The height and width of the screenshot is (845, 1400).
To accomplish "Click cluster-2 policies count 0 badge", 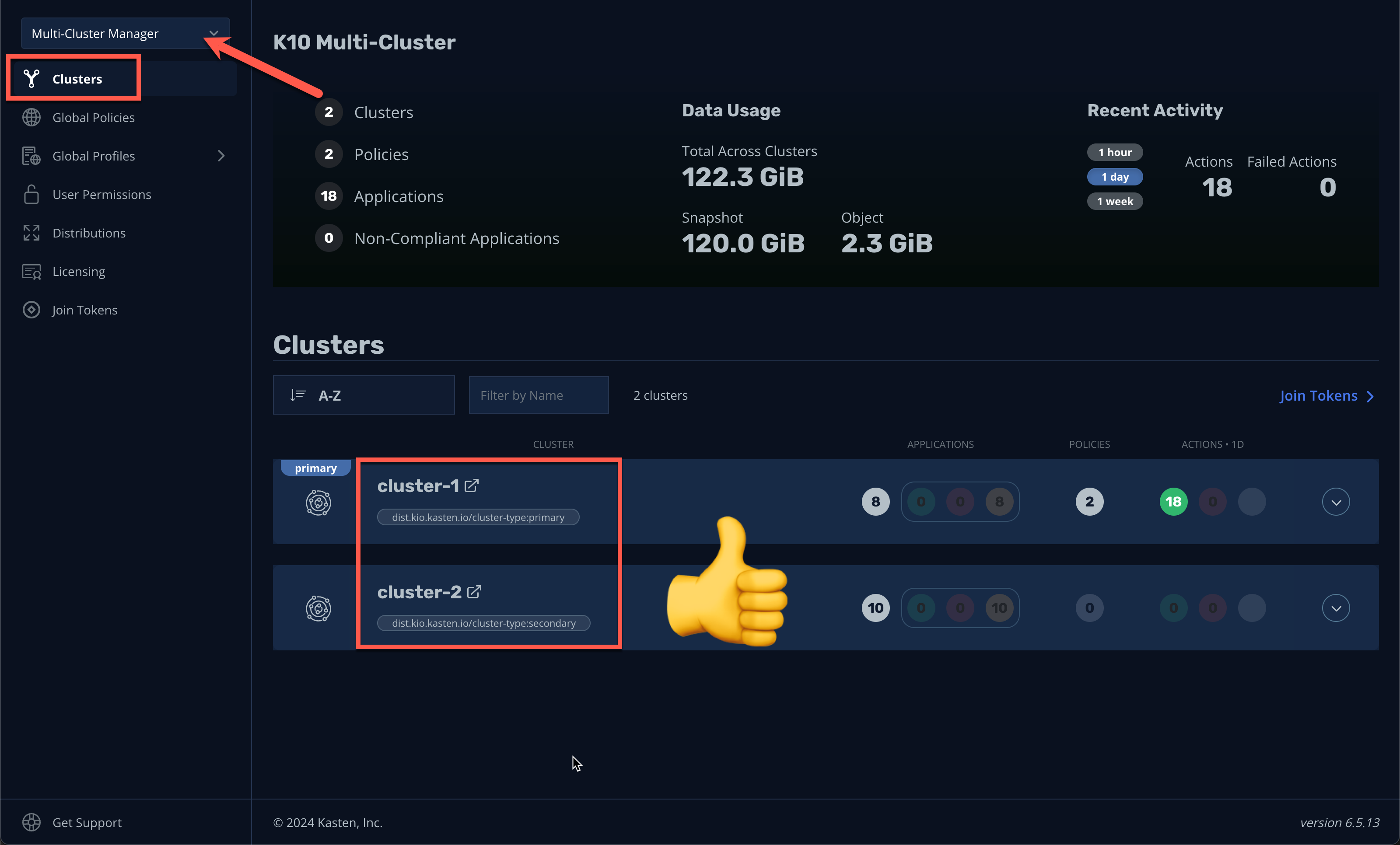I will pyautogui.click(x=1089, y=608).
